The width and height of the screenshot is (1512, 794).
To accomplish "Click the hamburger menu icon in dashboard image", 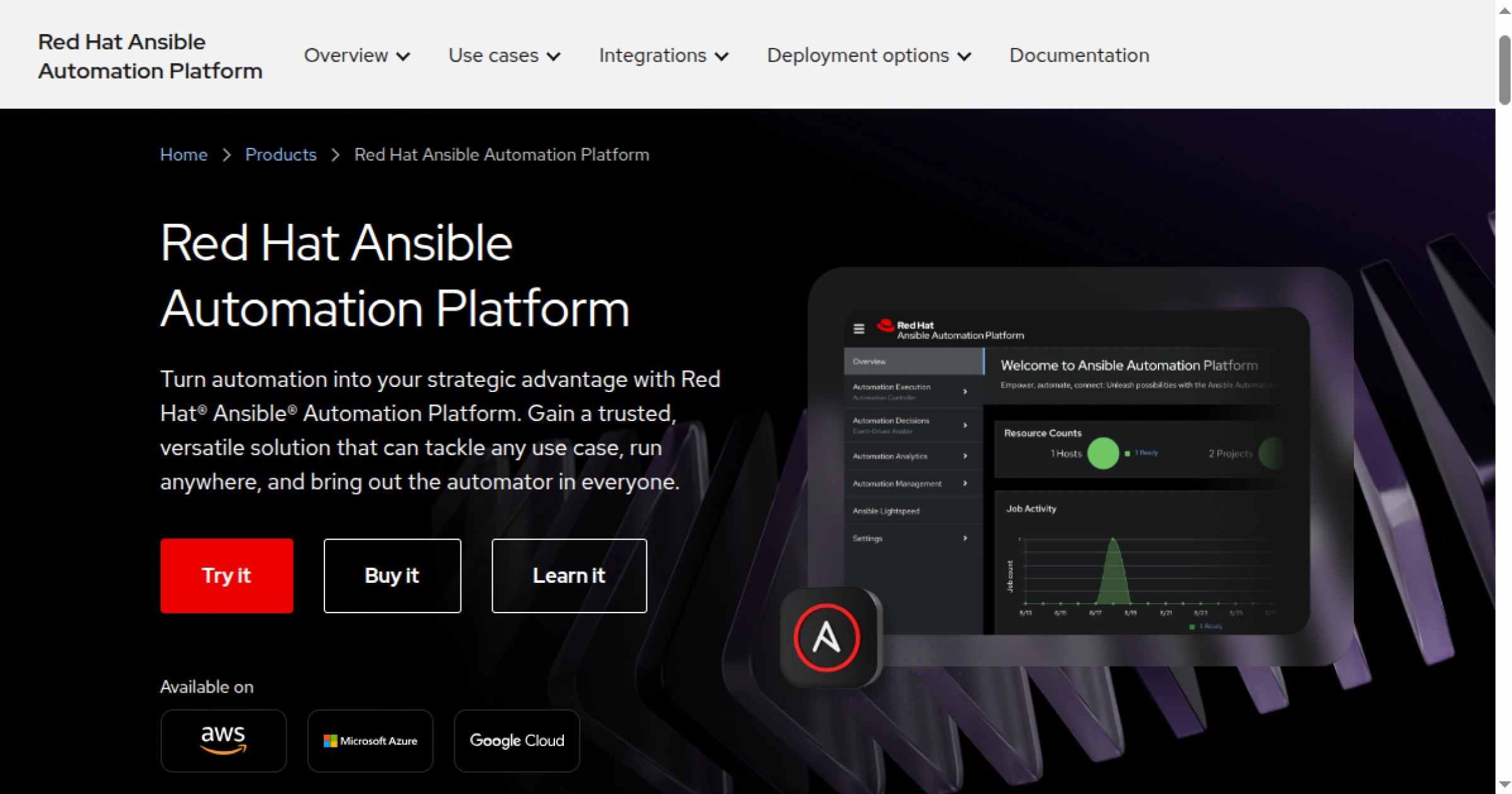I will (859, 329).
